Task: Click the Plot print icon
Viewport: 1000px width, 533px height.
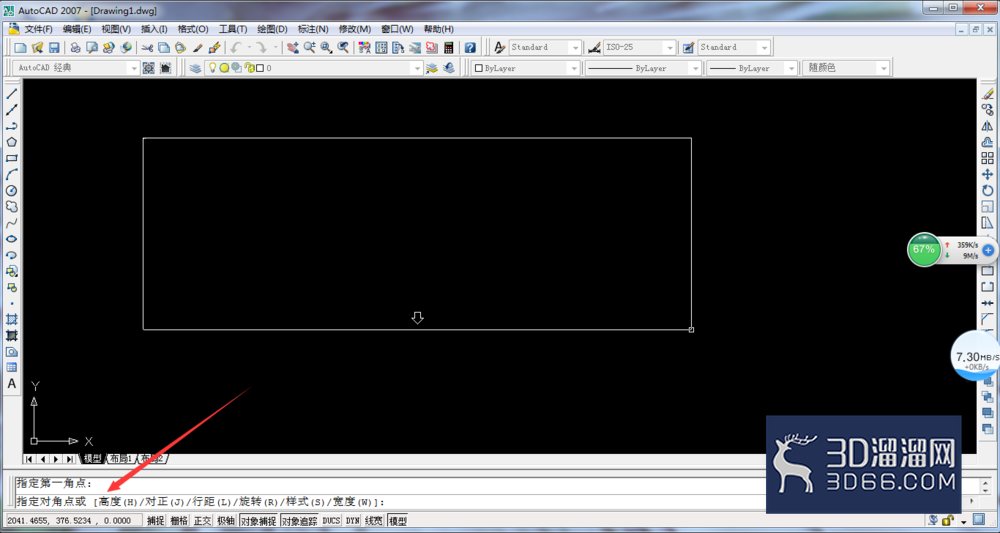Action: tap(75, 48)
